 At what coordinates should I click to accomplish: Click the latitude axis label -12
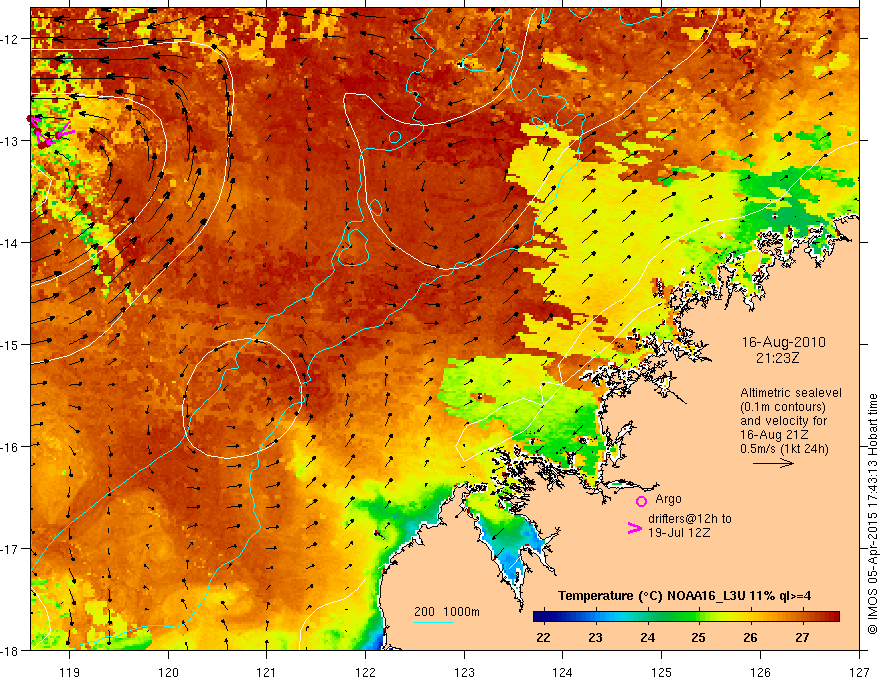pos(11,39)
